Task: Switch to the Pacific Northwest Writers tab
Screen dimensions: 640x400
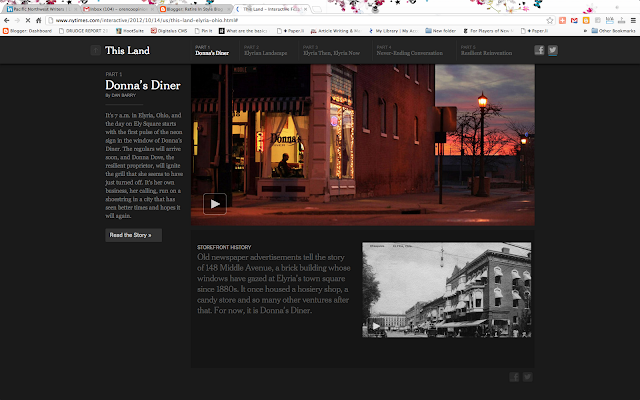Action: point(41,9)
